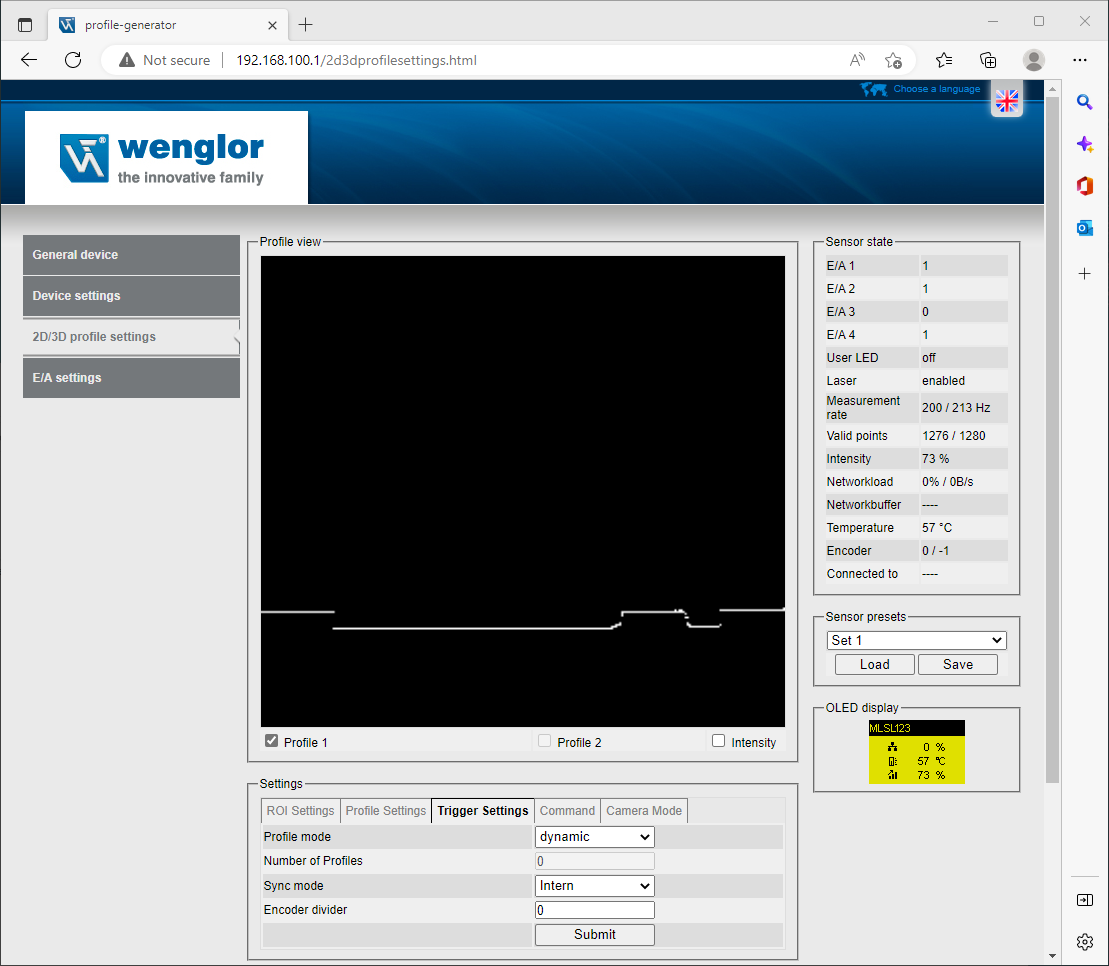Expand the Sync mode dropdown
Viewport: 1109px width, 966px height.
click(594, 886)
